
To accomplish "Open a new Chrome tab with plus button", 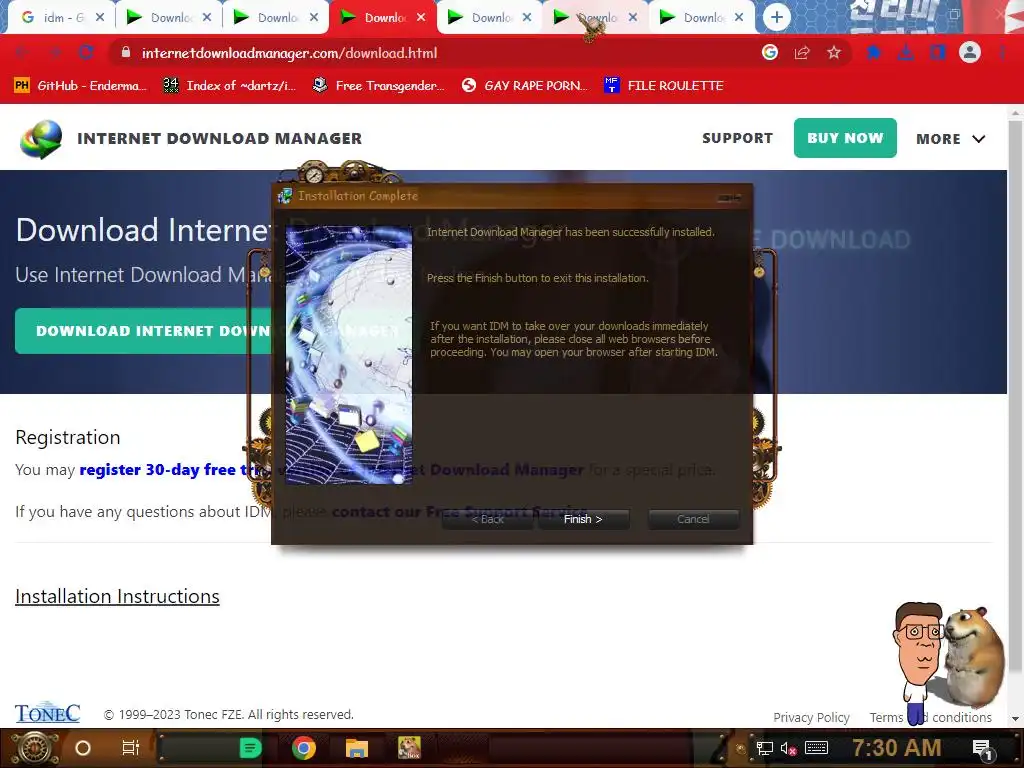I will pos(776,18).
